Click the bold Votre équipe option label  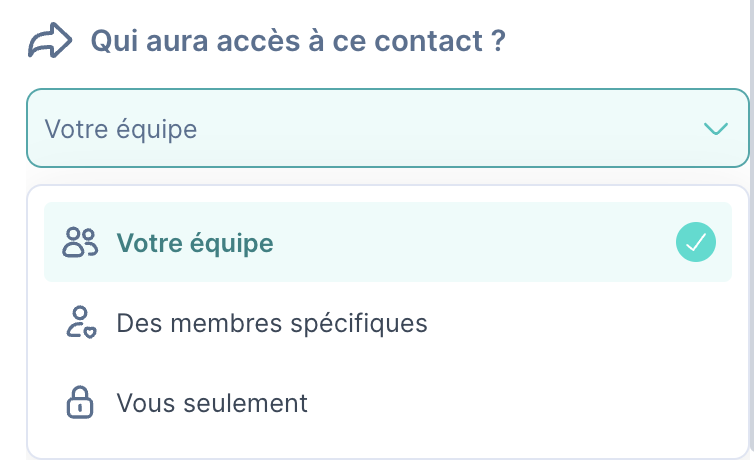195,243
